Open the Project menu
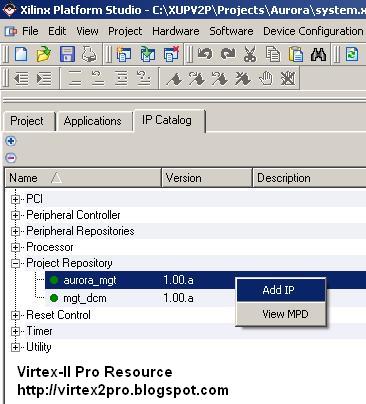 [125, 31]
